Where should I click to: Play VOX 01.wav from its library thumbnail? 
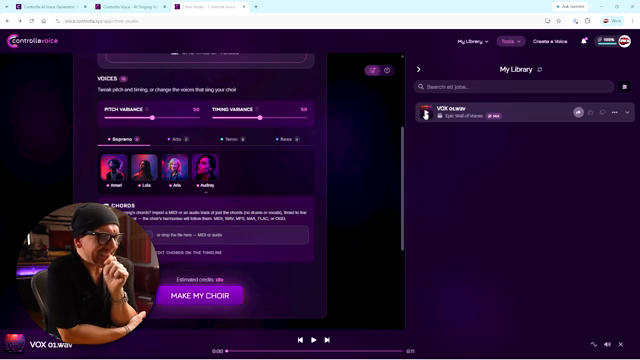coord(426,113)
